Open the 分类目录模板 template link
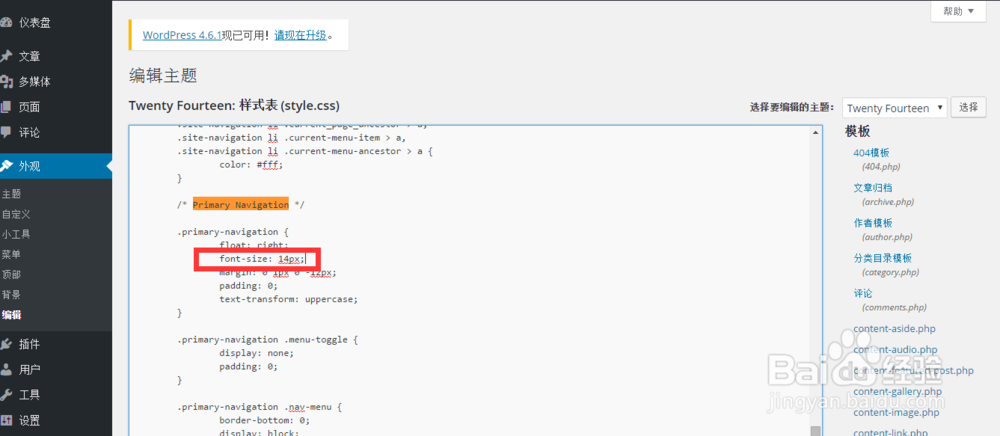Screen dimensions: 1000x436 (883, 258)
